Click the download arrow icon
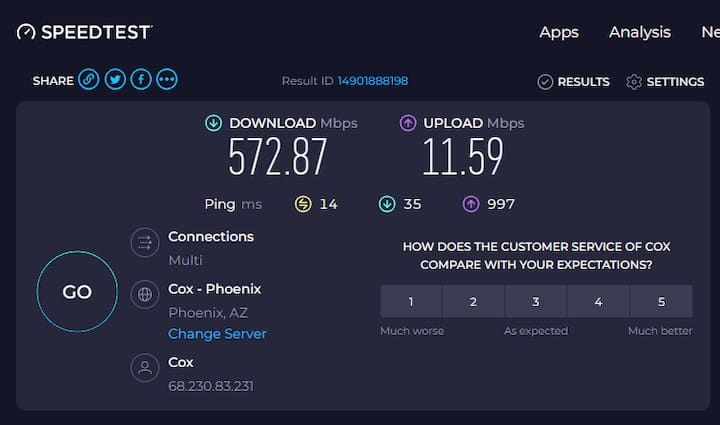 pos(213,123)
